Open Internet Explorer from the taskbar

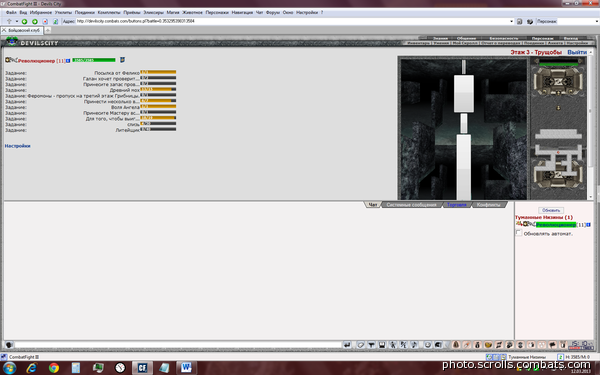point(31,368)
